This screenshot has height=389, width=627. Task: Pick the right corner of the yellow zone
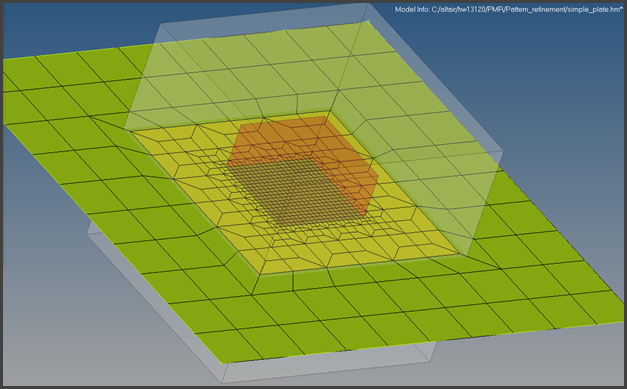pyautogui.click(x=459, y=253)
